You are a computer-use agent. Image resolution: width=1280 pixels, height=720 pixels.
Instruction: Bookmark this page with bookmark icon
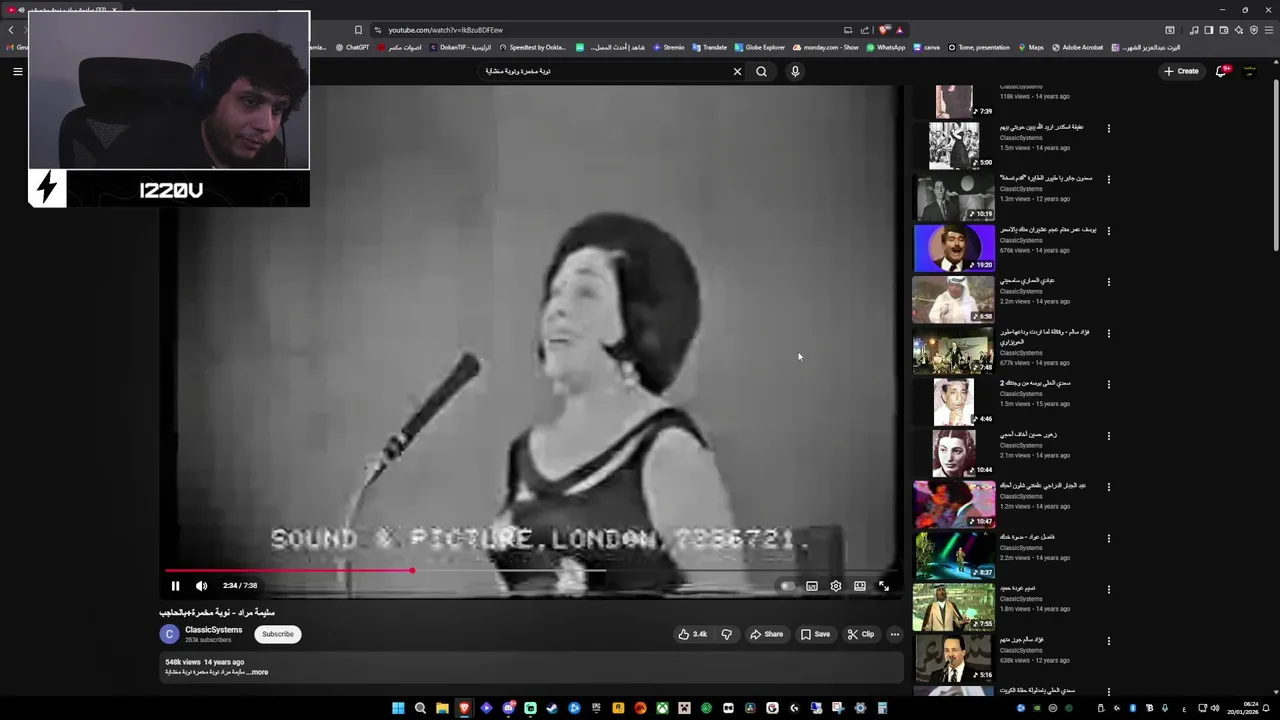click(358, 30)
